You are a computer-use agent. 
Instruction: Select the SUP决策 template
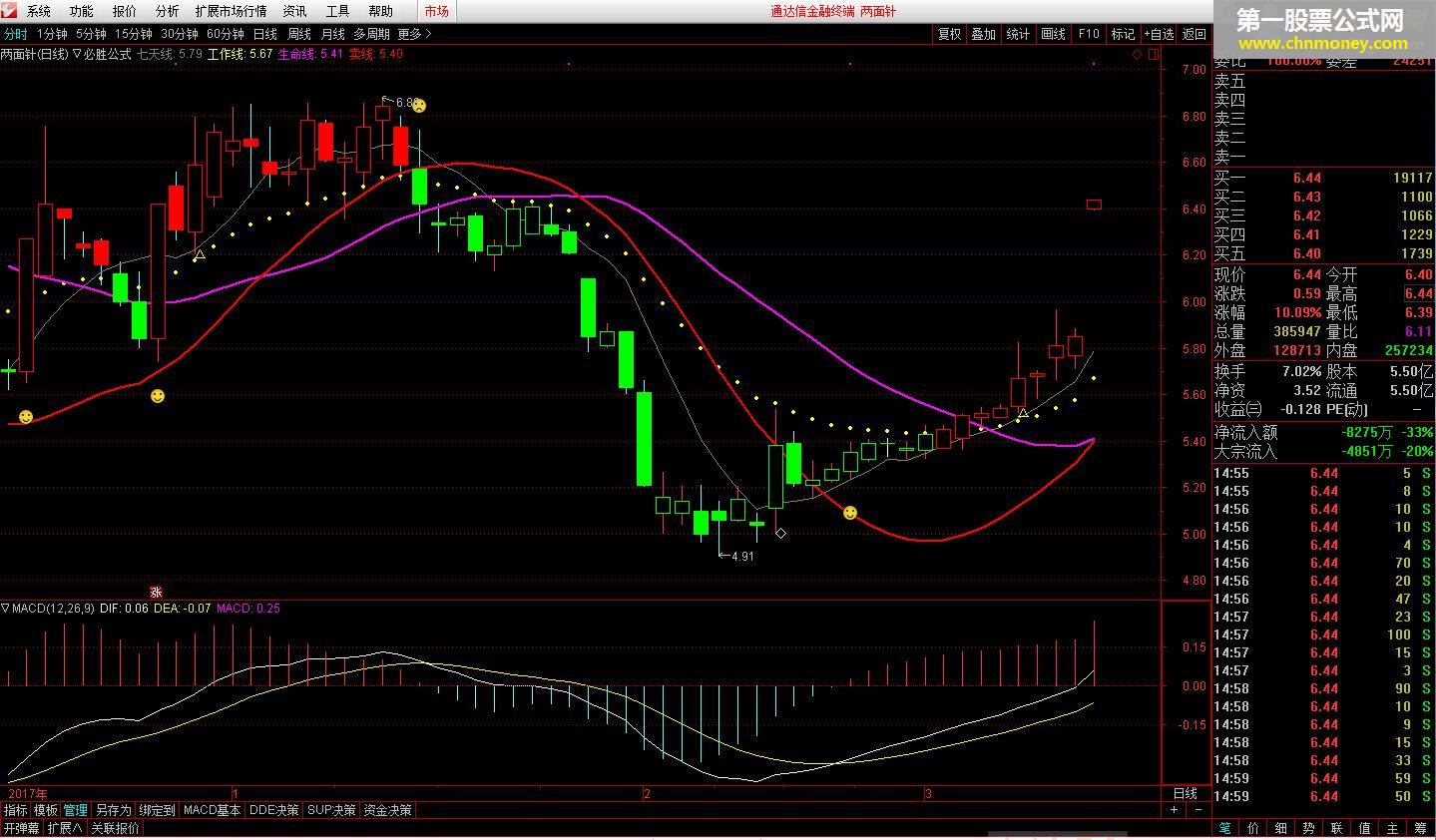(x=331, y=810)
